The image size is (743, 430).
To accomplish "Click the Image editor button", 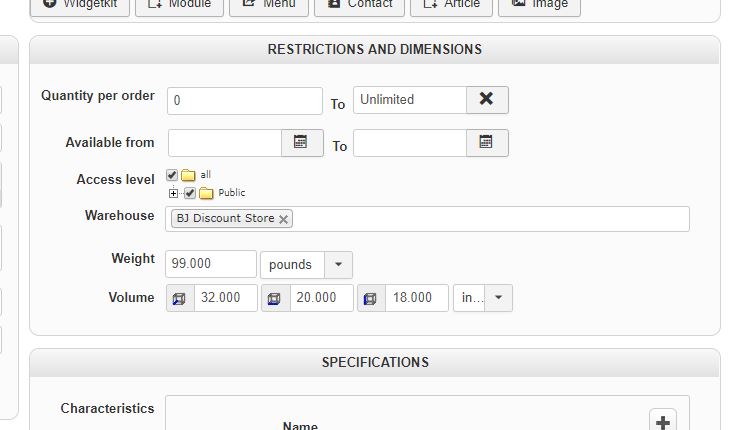I will (x=539, y=5).
